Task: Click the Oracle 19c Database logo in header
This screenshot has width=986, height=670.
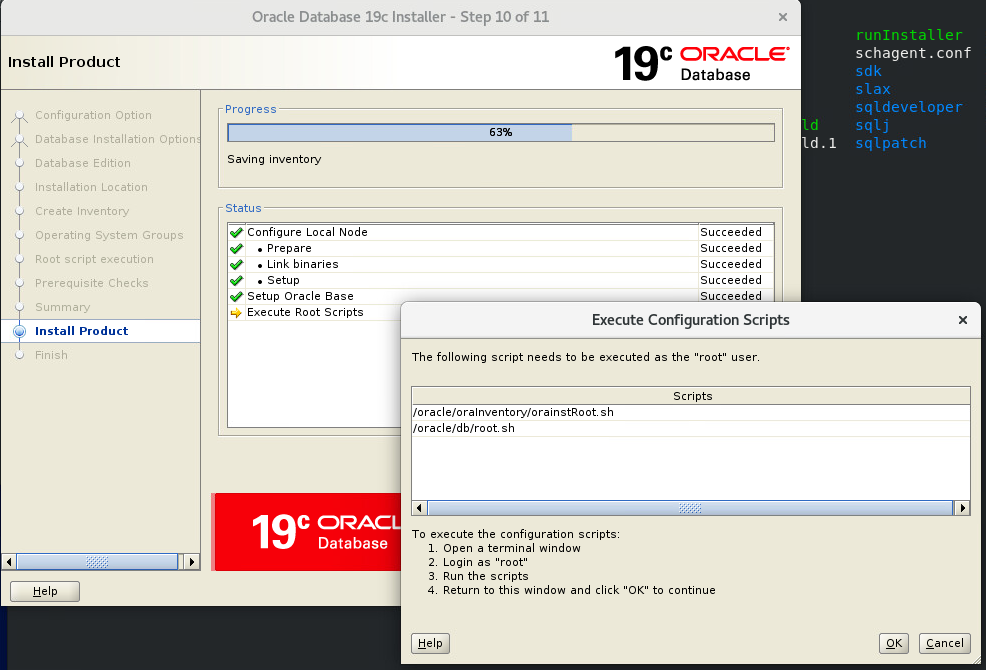Action: coord(701,63)
